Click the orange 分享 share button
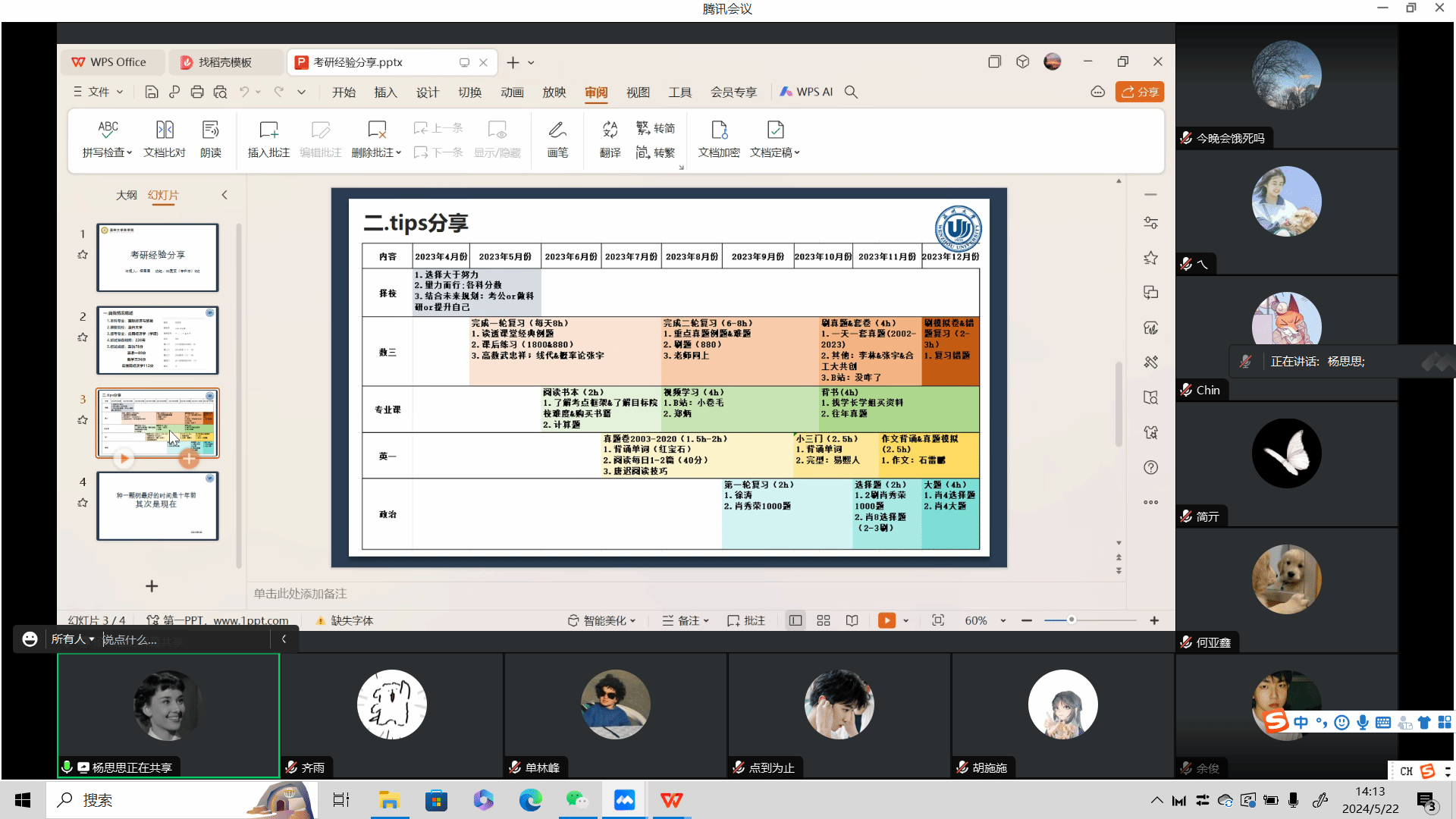This screenshot has width=1456, height=819. pyautogui.click(x=1140, y=92)
